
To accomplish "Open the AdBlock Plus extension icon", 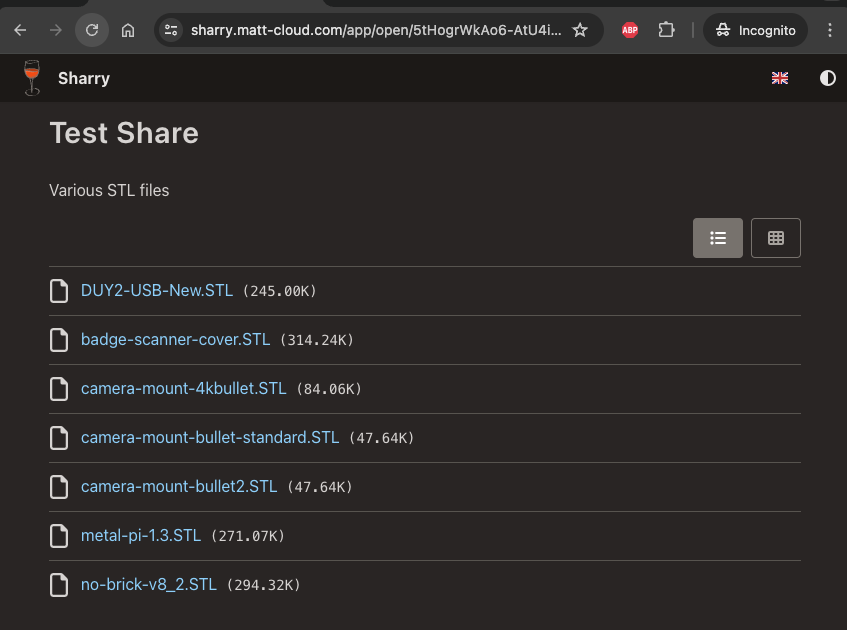I will (x=630, y=30).
